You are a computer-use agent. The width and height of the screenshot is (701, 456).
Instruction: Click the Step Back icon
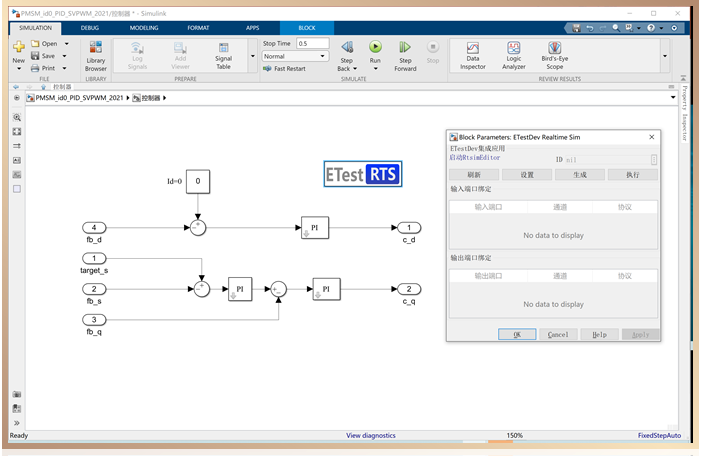tap(347, 47)
